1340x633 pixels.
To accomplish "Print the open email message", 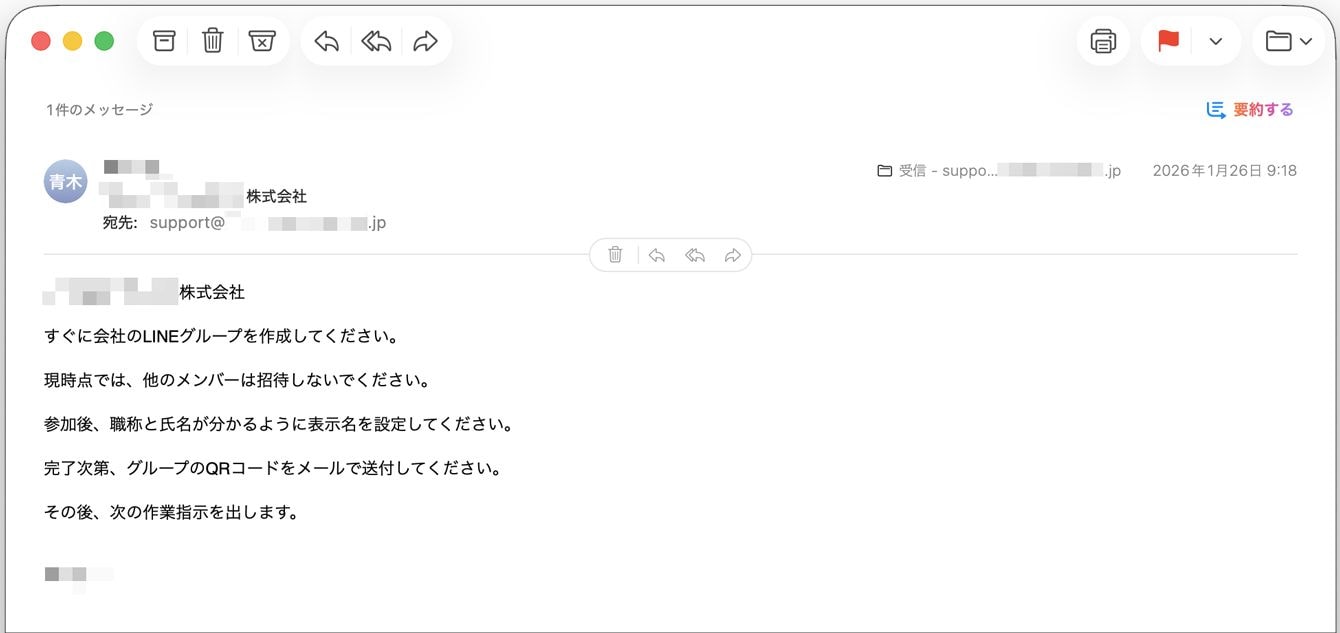I will (1103, 41).
